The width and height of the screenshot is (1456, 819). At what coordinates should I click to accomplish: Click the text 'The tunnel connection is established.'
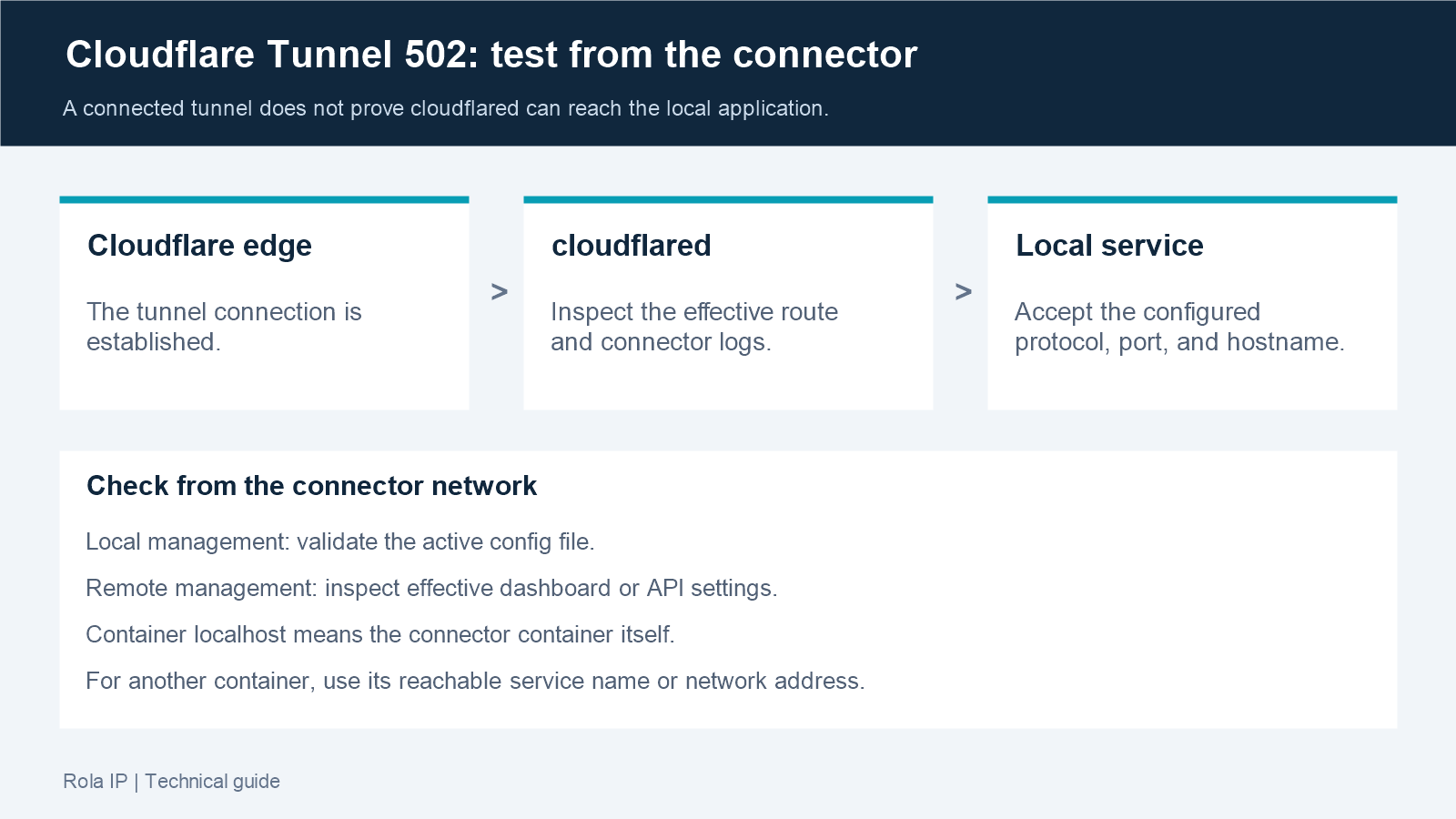224,327
